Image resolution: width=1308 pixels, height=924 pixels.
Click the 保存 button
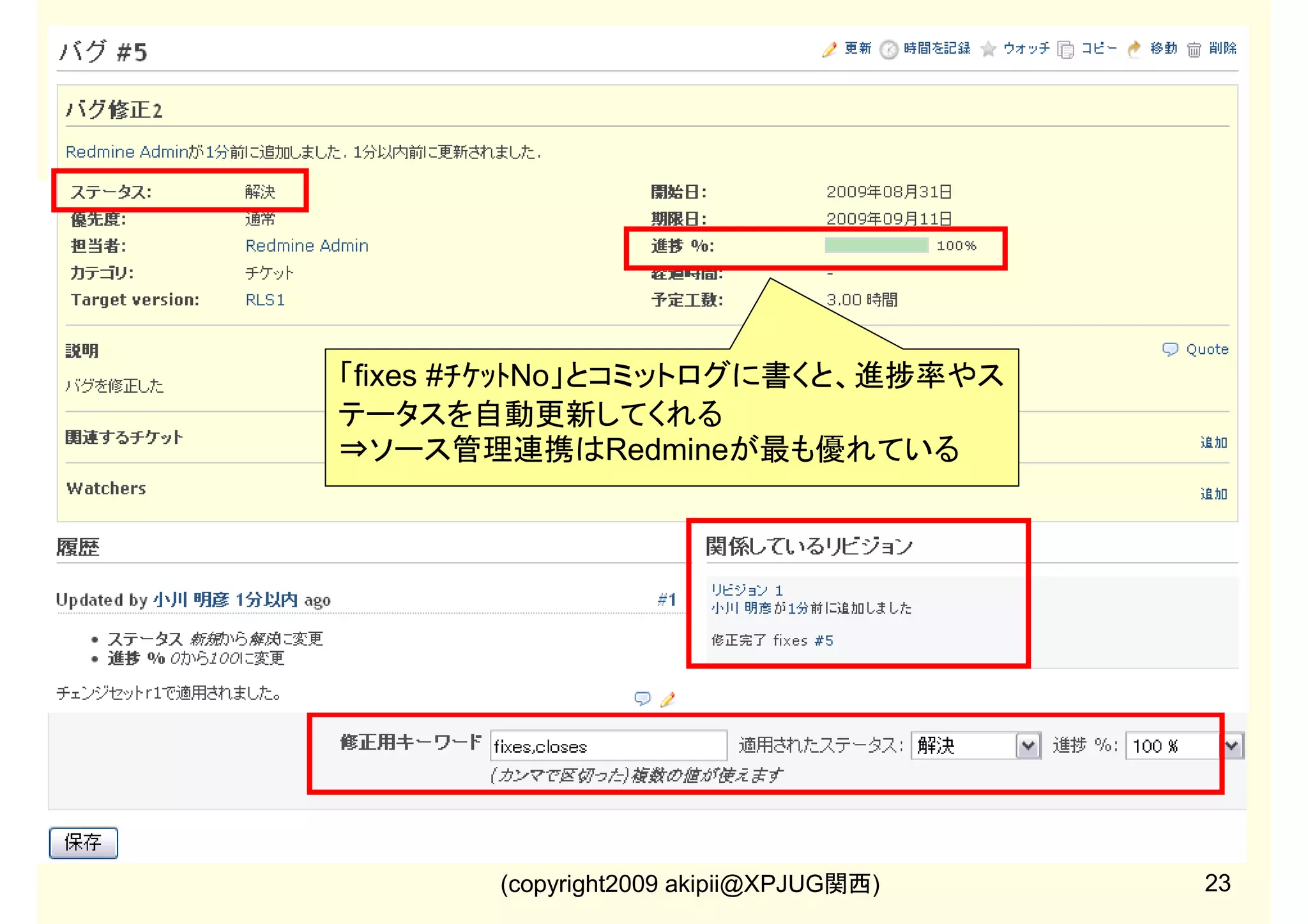tap(84, 843)
